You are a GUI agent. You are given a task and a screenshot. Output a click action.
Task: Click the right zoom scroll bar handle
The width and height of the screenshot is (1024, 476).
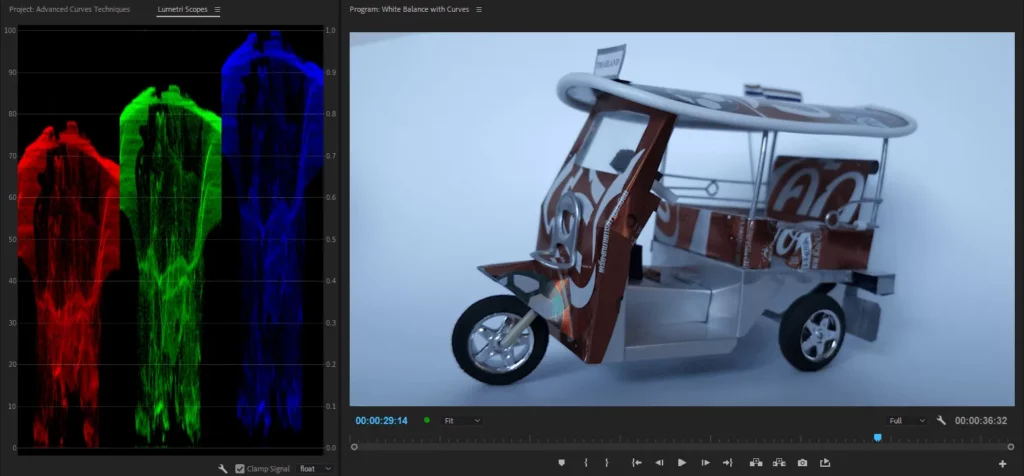(1010, 447)
